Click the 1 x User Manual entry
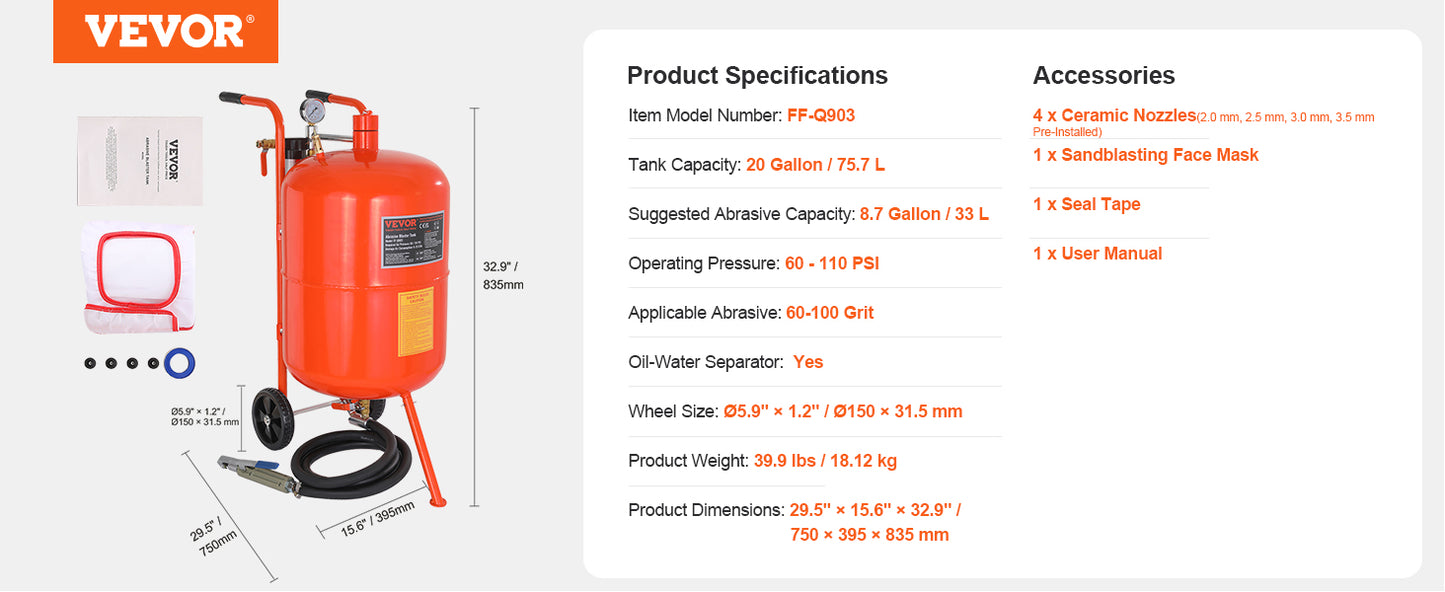This screenshot has height=592, width=1445. point(1098,254)
